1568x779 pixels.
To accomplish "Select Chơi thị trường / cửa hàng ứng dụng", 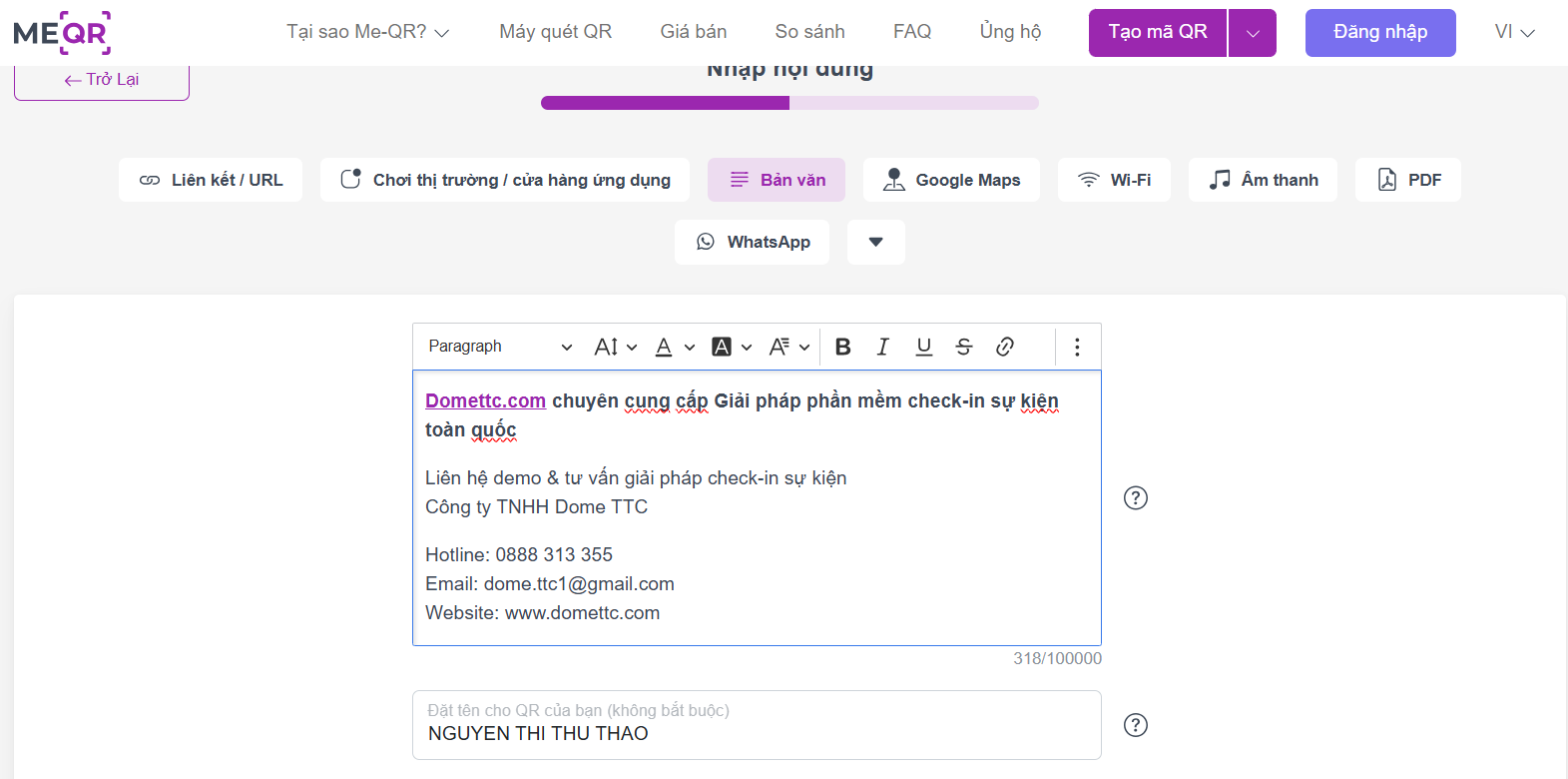I will (505, 180).
